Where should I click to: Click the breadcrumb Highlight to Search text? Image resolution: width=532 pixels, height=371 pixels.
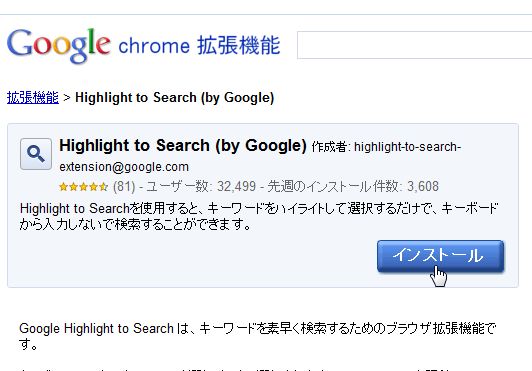(174, 98)
